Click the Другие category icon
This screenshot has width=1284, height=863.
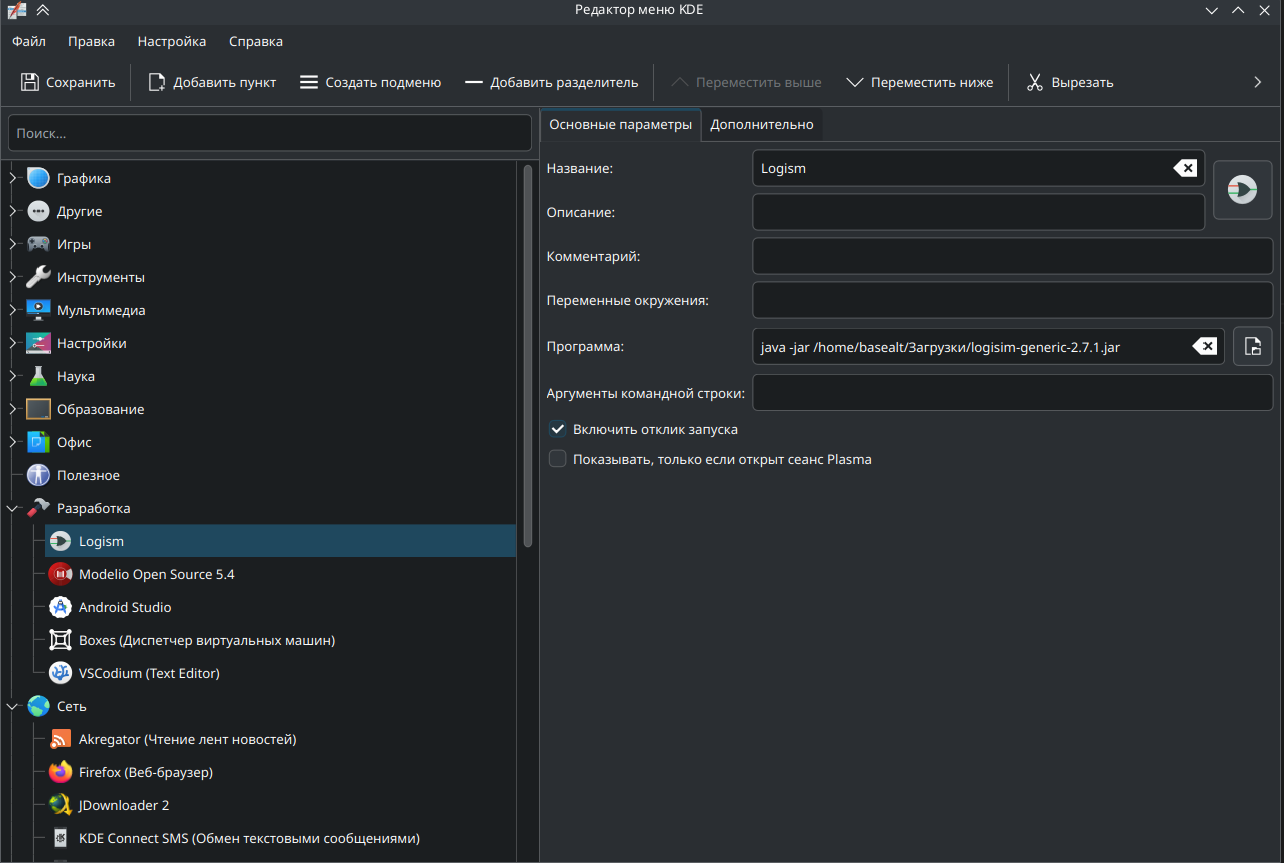pos(38,211)
